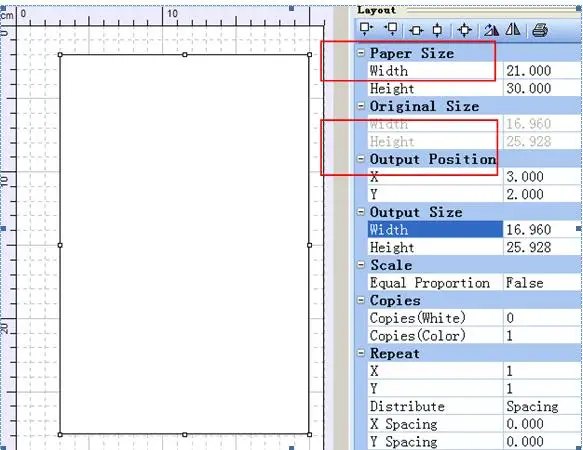
Task: Collapse the Output Position section
Action: pos(361,159)
